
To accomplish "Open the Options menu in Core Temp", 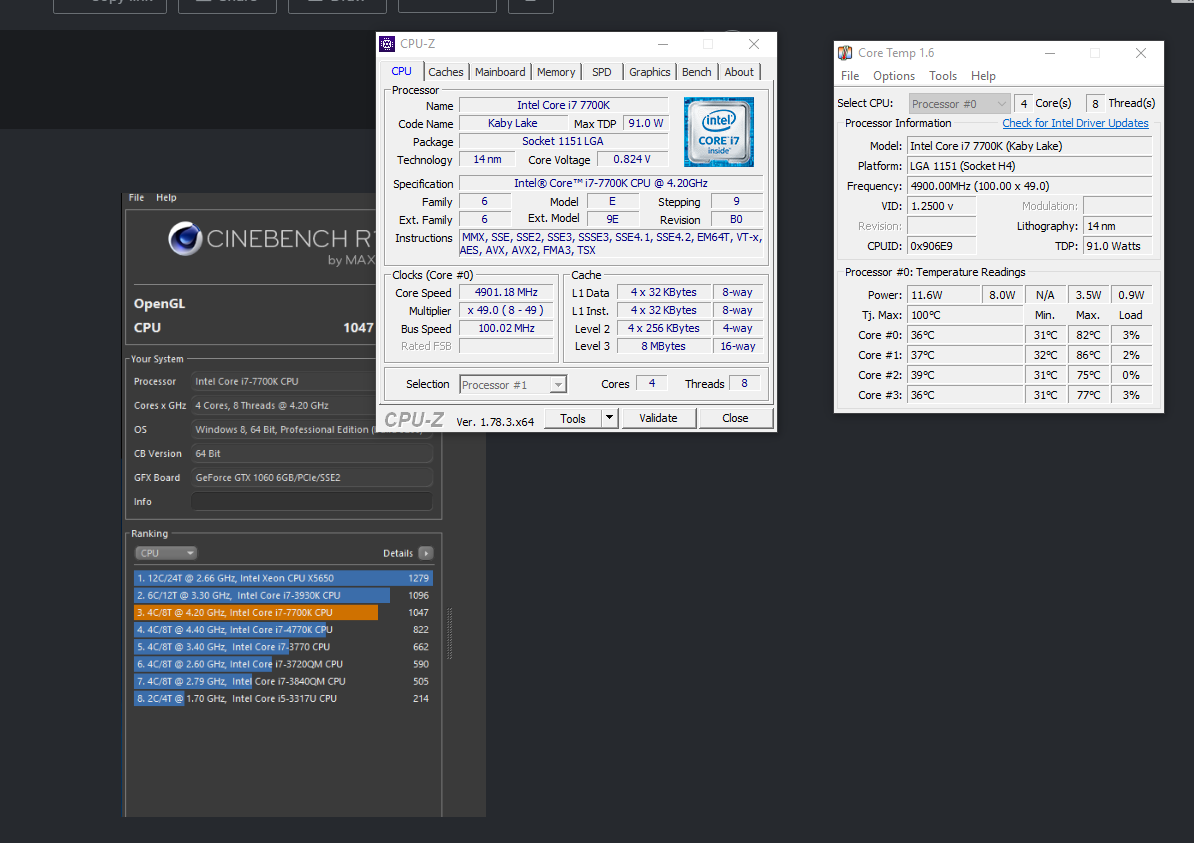I will pos(894,76).
